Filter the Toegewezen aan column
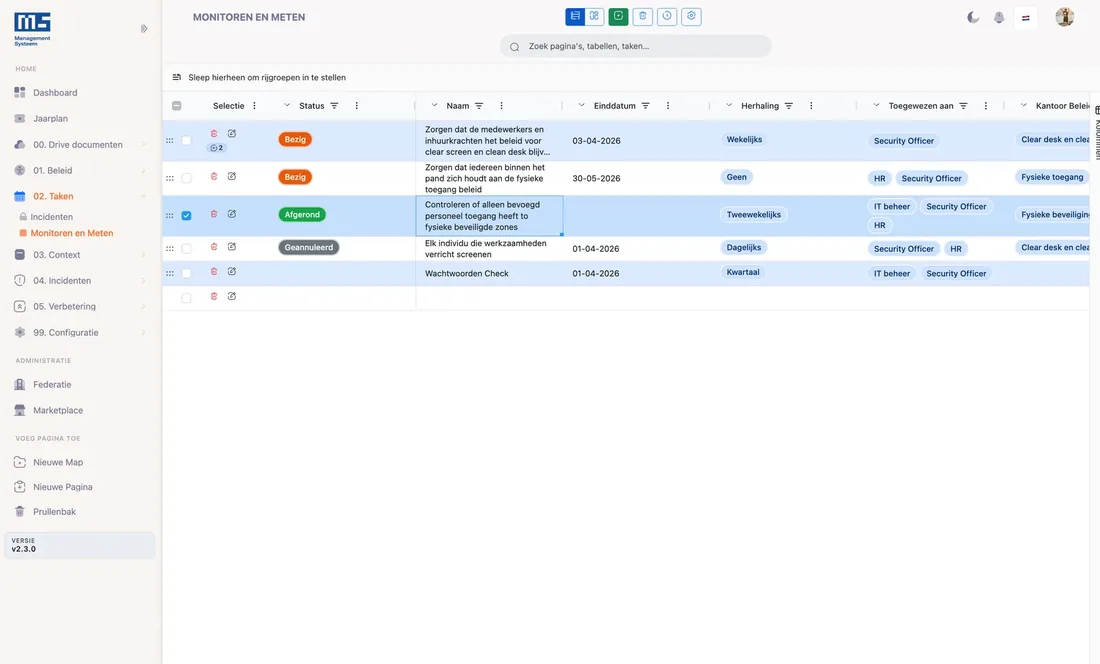 point(963,106)
